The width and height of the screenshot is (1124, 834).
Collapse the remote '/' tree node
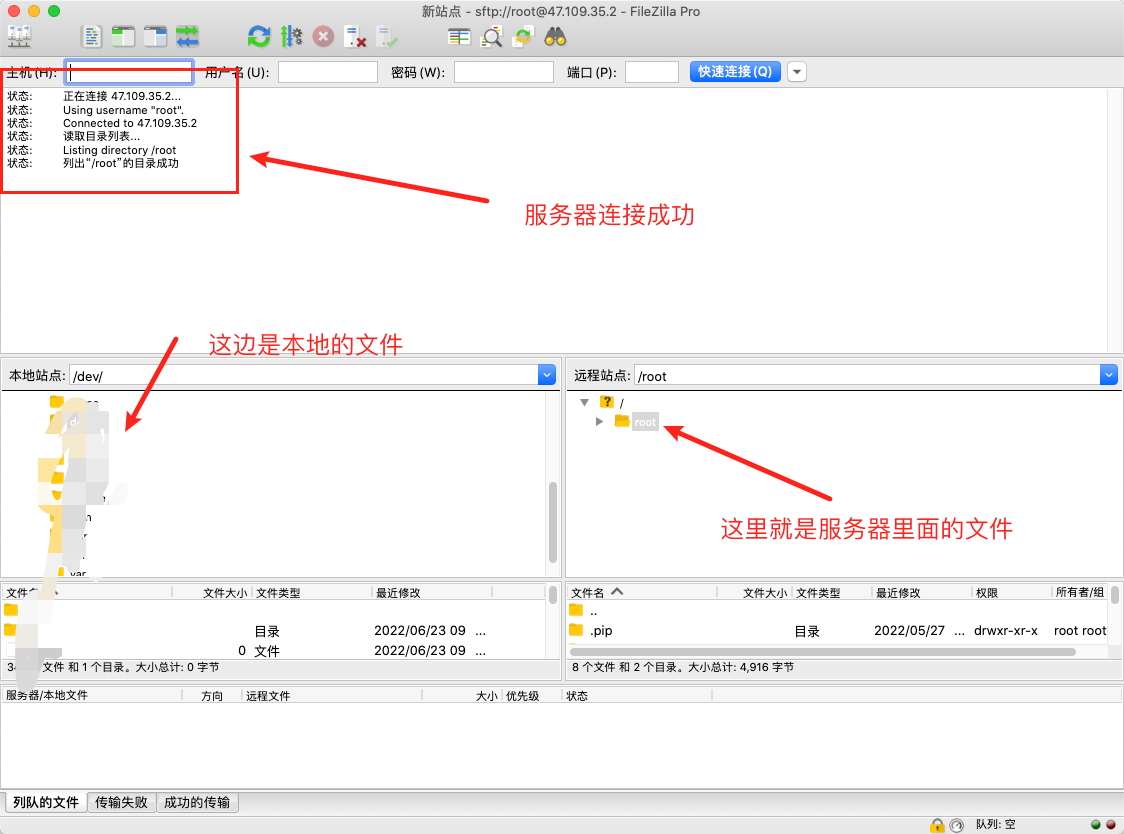[585, 402]
